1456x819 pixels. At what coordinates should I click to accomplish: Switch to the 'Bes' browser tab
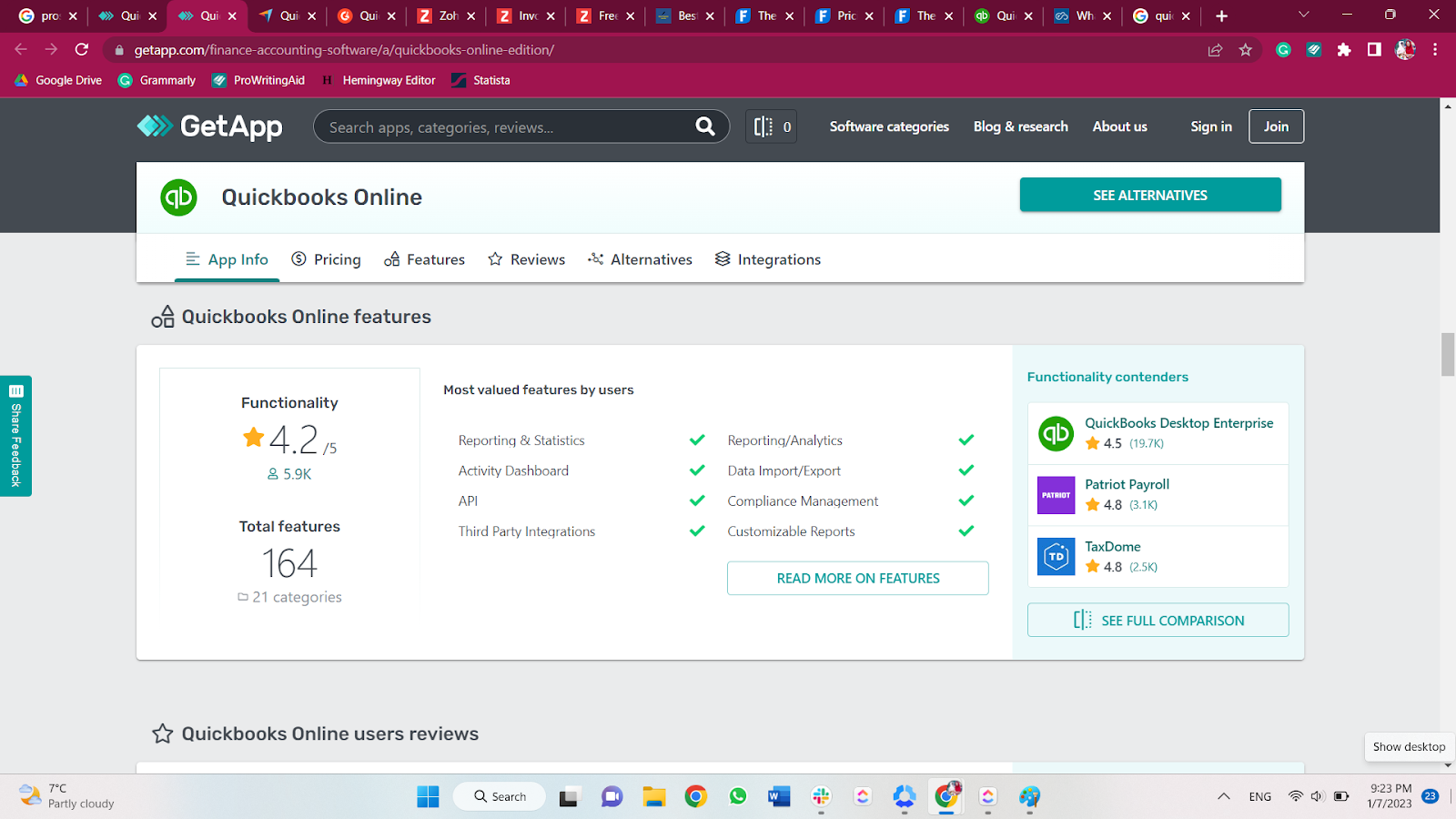click(687, 15)
